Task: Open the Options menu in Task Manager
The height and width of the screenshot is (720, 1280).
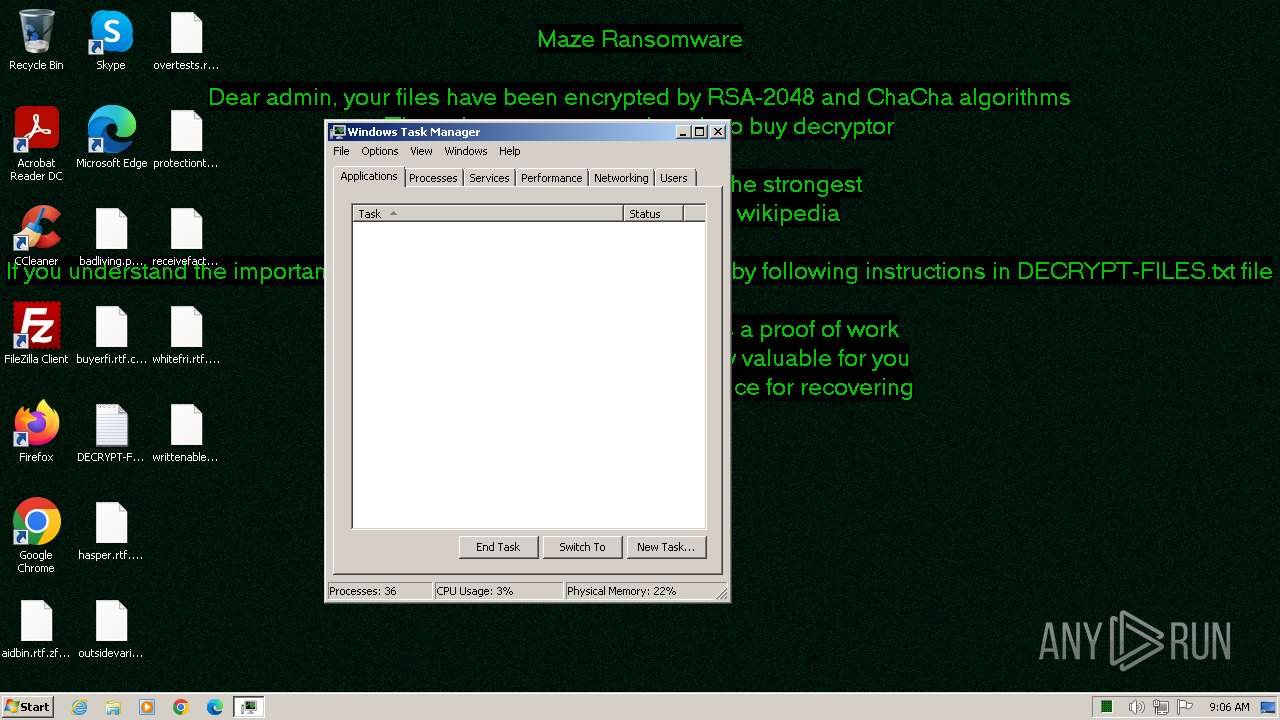Action: (x=380, y=151)
